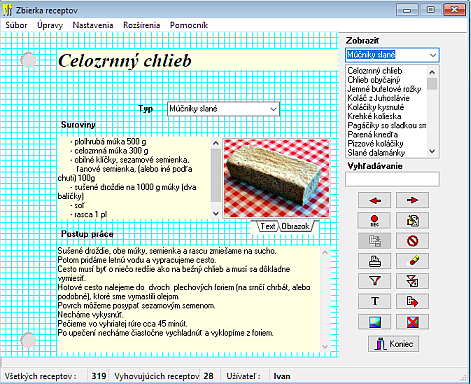This screenshot has height=384, width=471.
Task: Open text settings with T icon
Action: [374, 301]
